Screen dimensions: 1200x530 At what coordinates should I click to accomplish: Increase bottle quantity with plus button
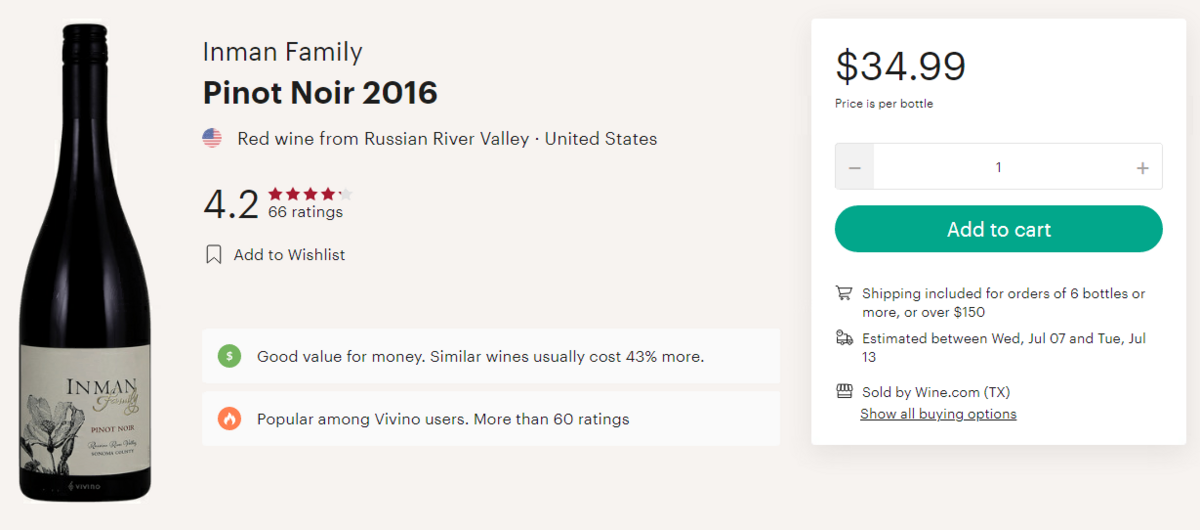click(1142, 167)
